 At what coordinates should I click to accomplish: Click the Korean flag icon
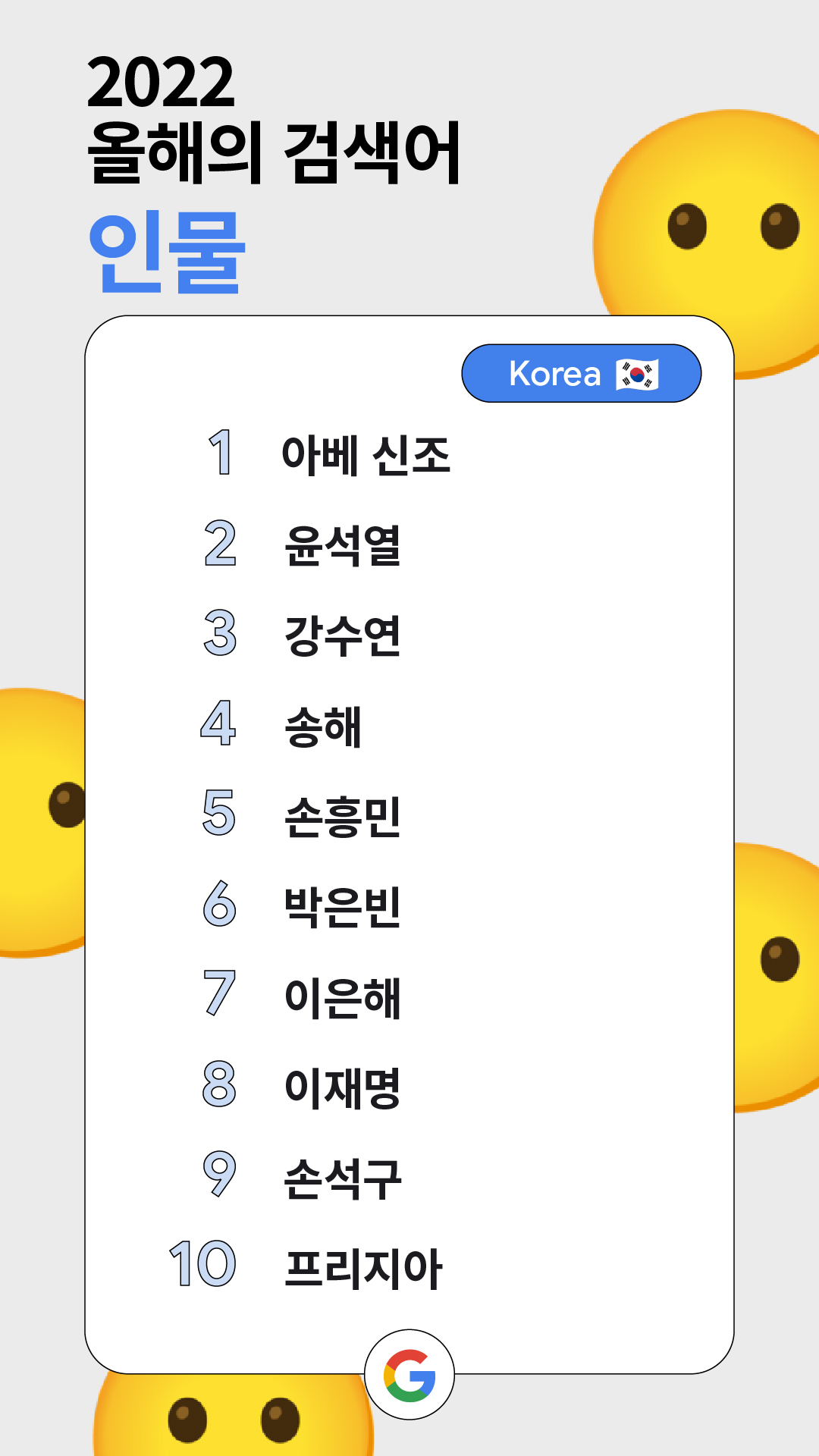[x=637, y=374]
